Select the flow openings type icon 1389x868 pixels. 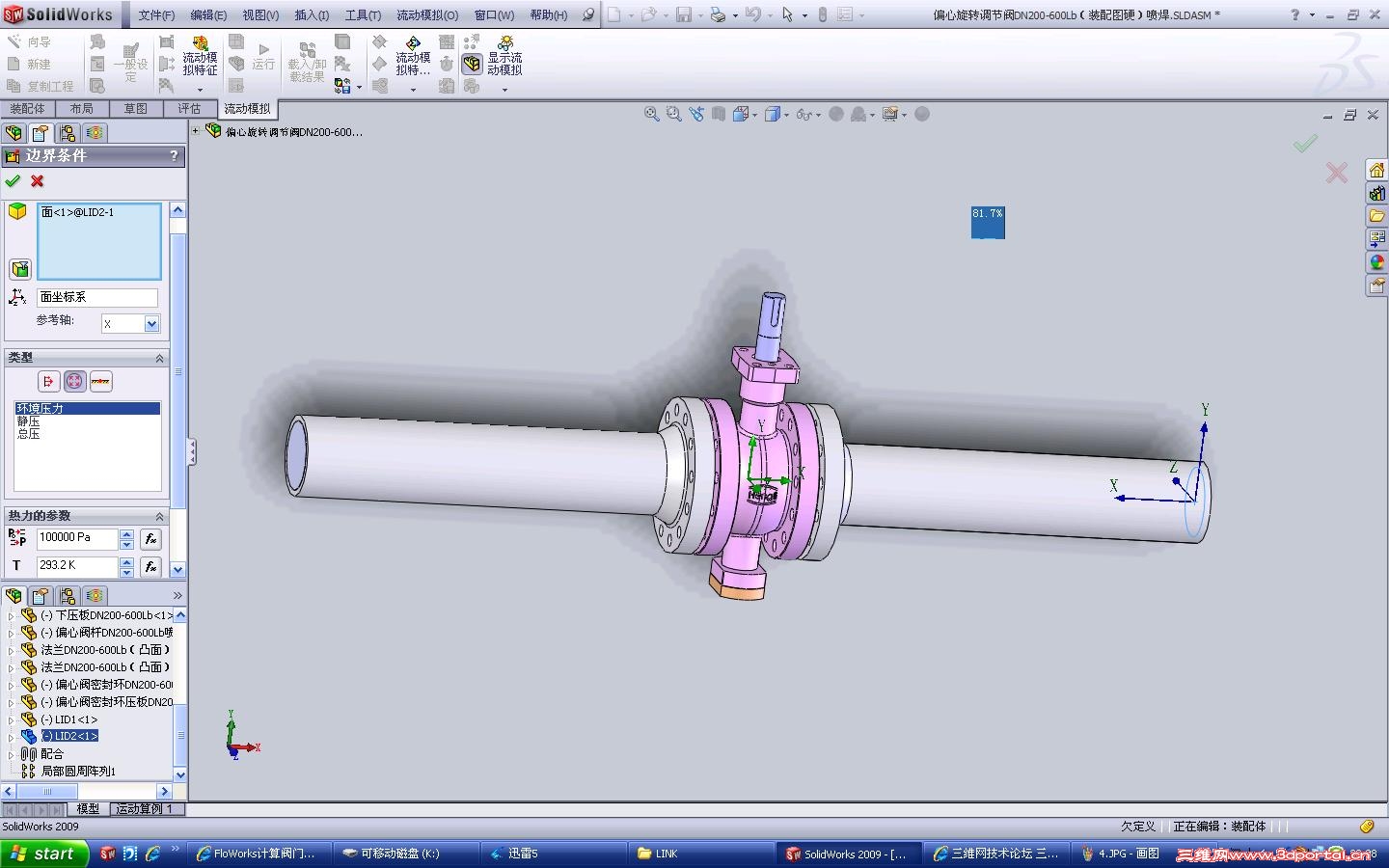(x=48, y=382)
